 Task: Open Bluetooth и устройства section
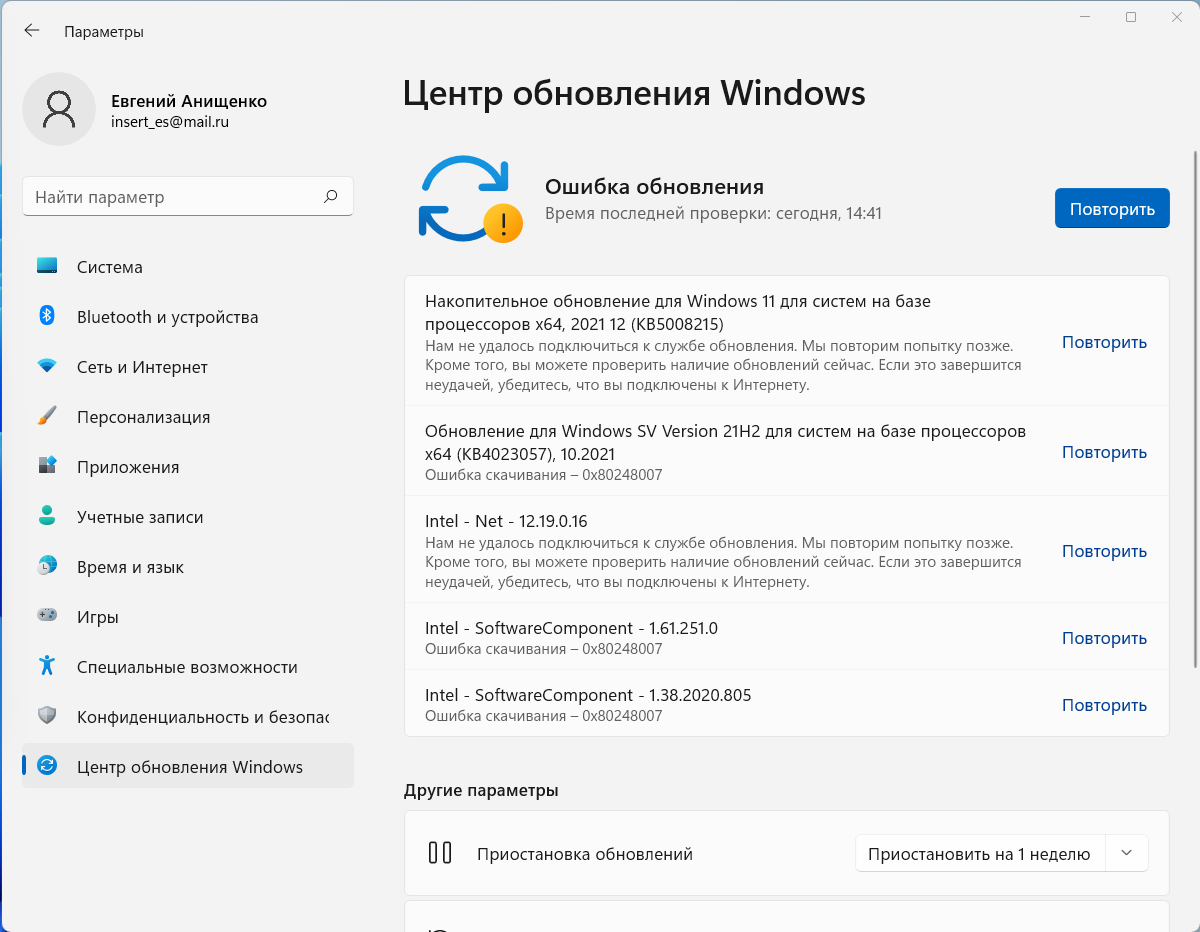[x=188, y=317]
